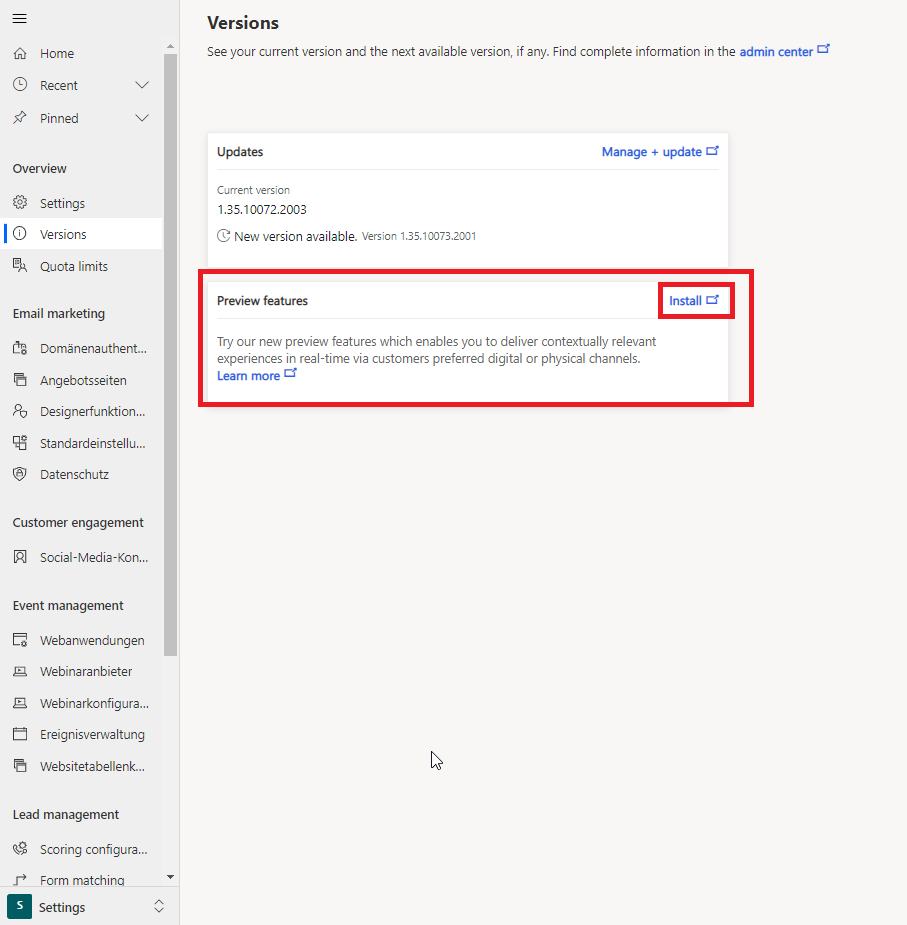Open the Home navigation item
The height and width of the screenshot is (925, 907).
[56, 54]
